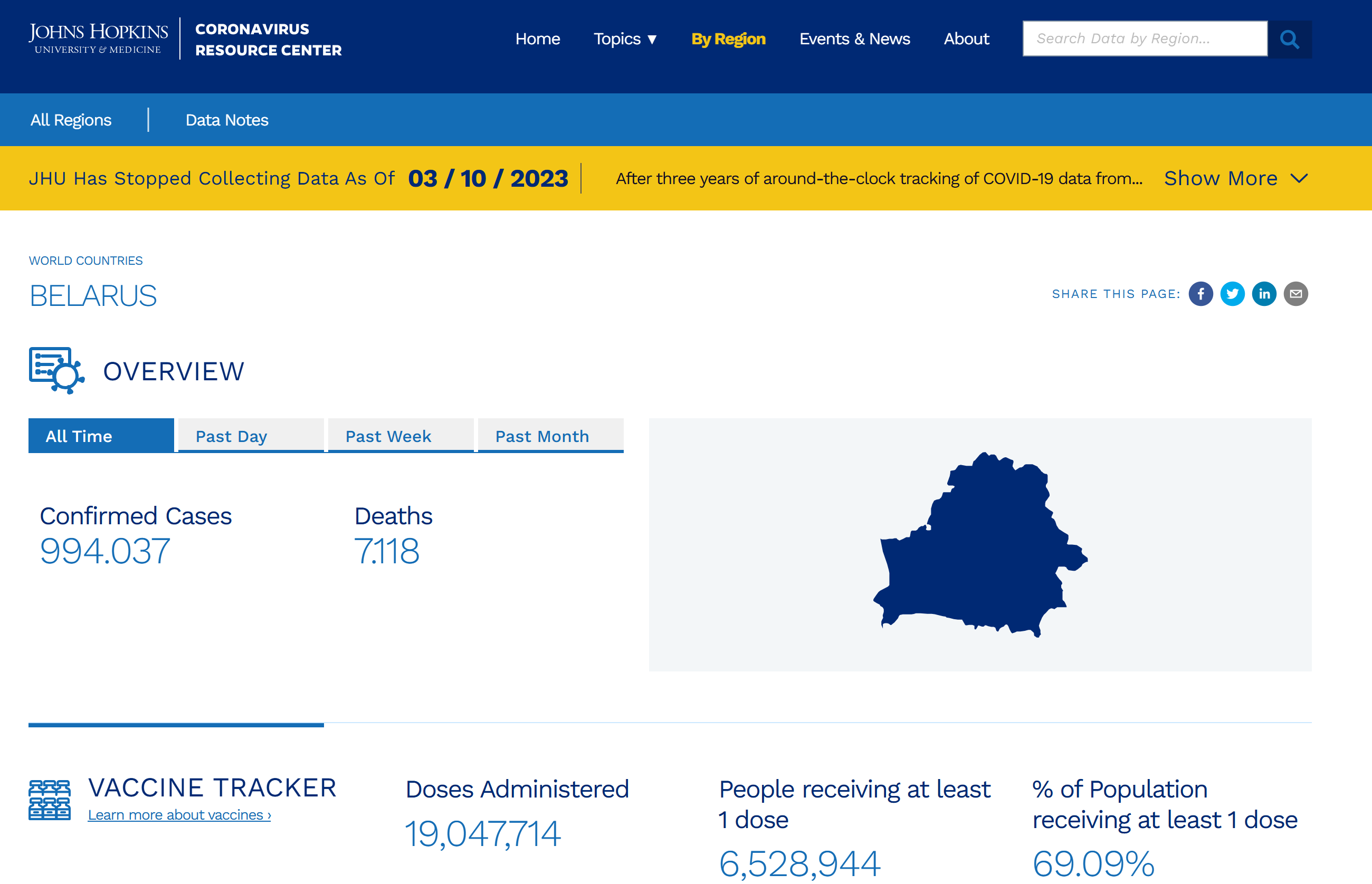Switch to the Past Week tab

click(401, 436)
